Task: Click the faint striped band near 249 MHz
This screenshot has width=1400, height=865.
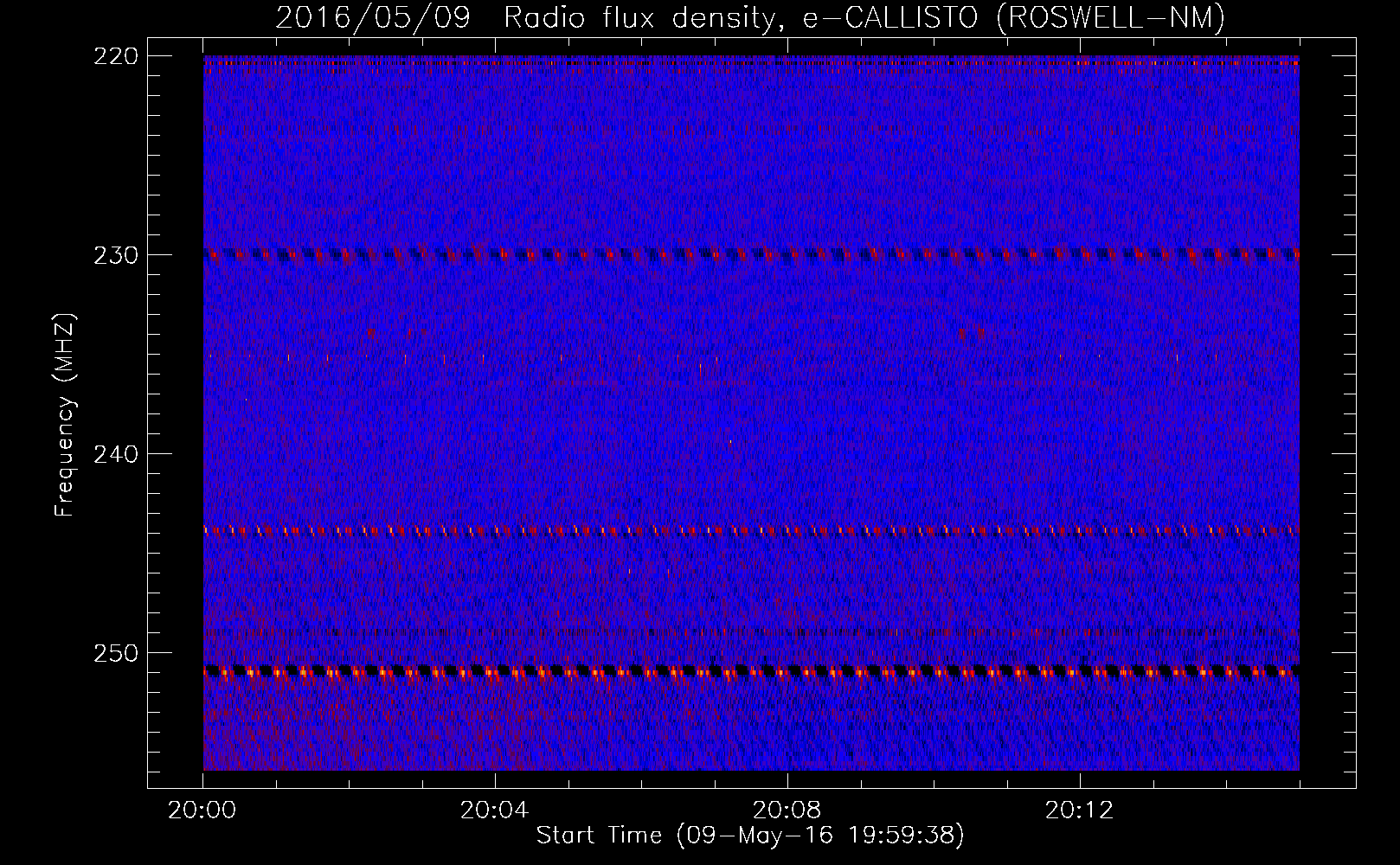Action: click(x=751, y=633)
